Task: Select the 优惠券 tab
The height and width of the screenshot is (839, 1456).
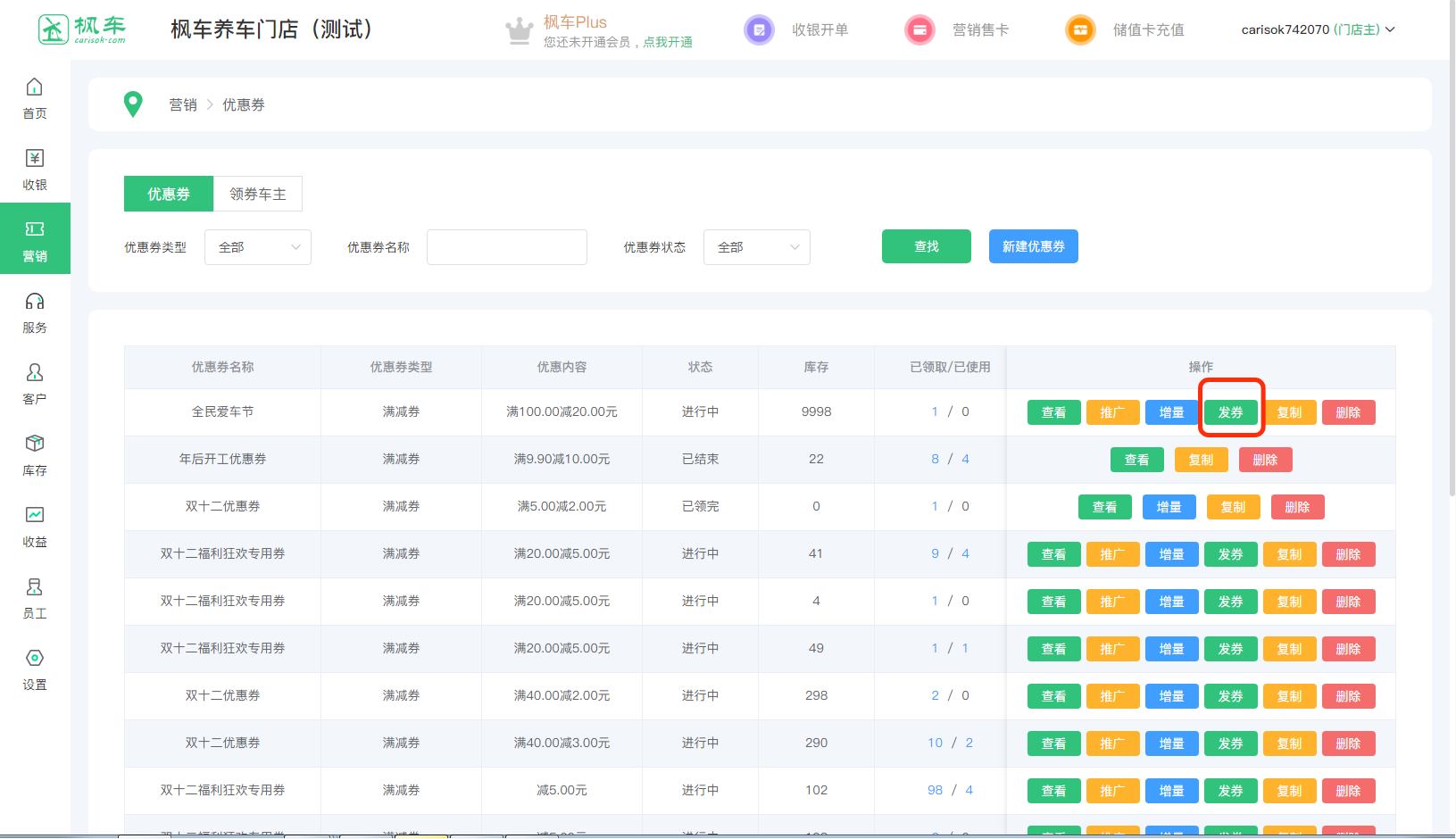Action: 169,194
